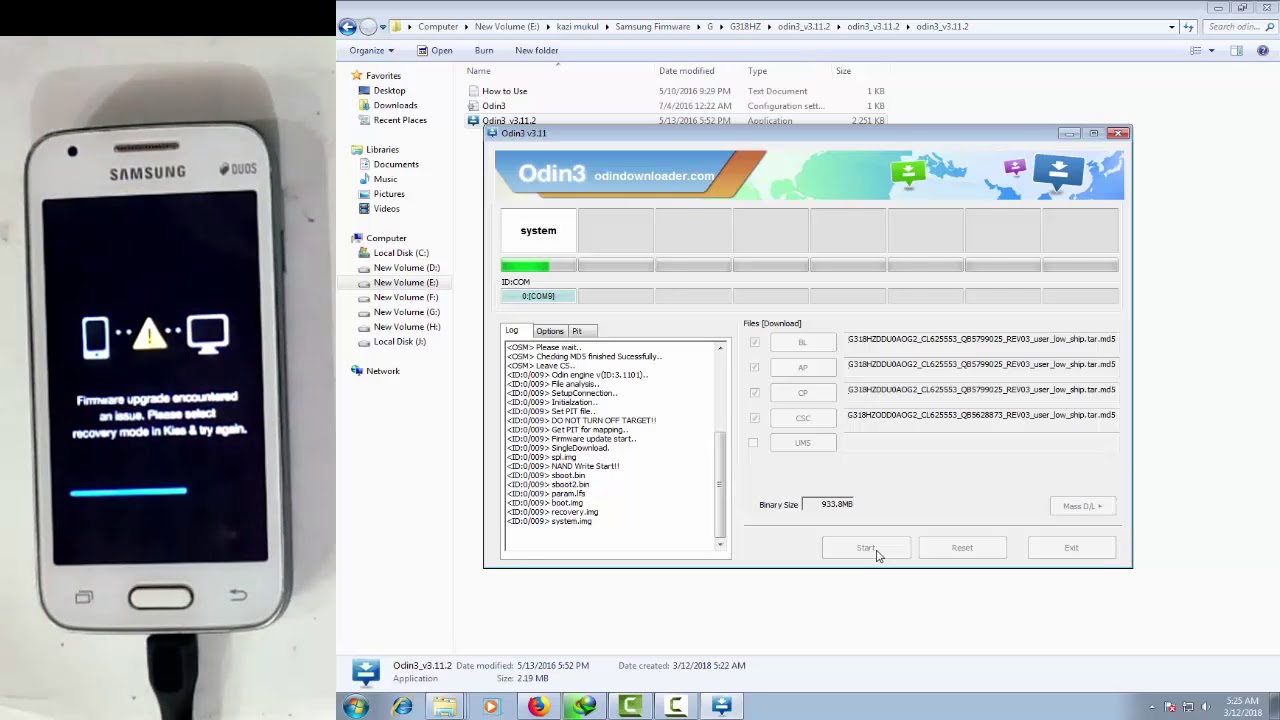Show hidden tray icons arrow
The image size is (1280, 720).
(x=1152, y=707)
